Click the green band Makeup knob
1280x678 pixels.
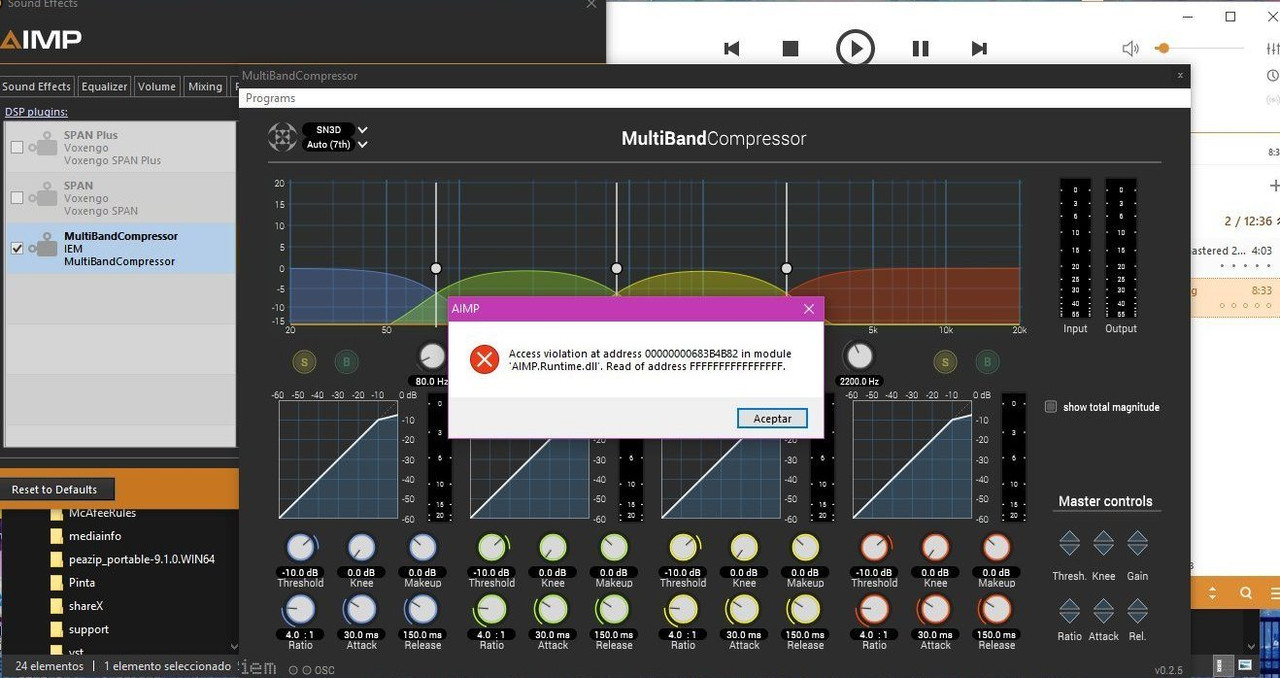click(613, 547)
